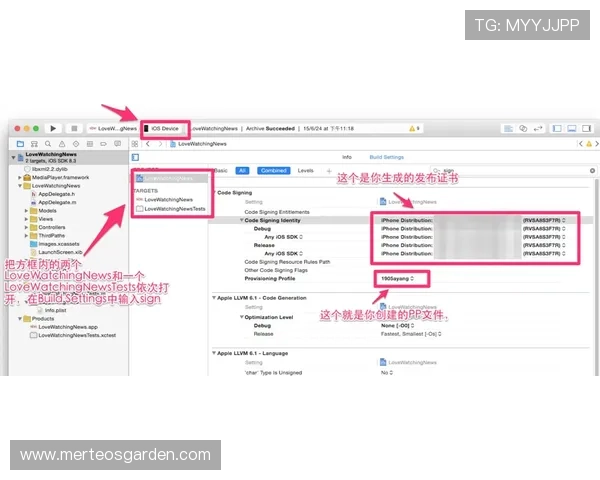
Task: Select the Combined view filter button
Action: 272,171
